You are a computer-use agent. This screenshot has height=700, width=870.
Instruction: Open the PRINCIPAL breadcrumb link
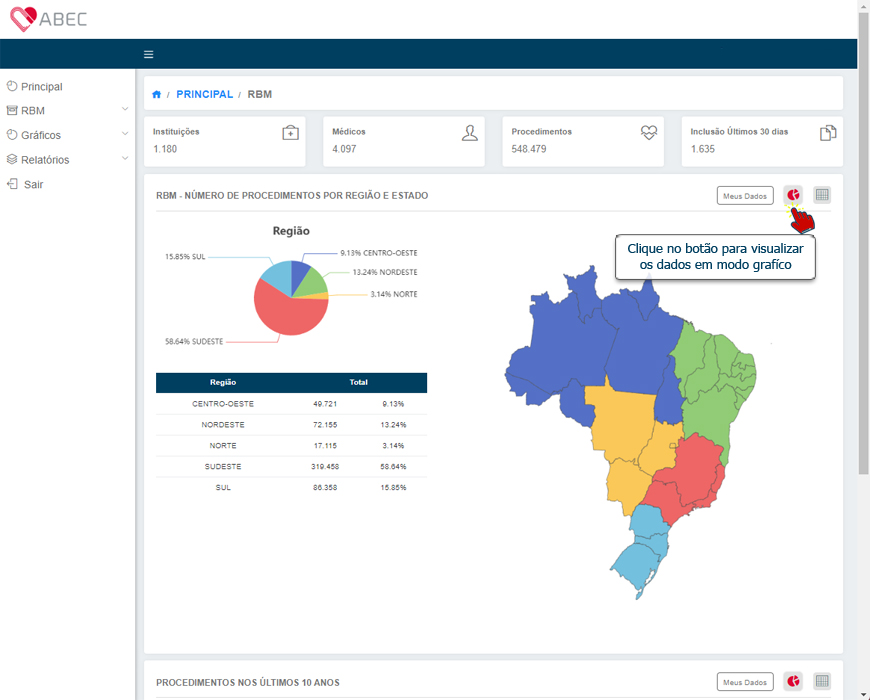click(x=204, y=94)
